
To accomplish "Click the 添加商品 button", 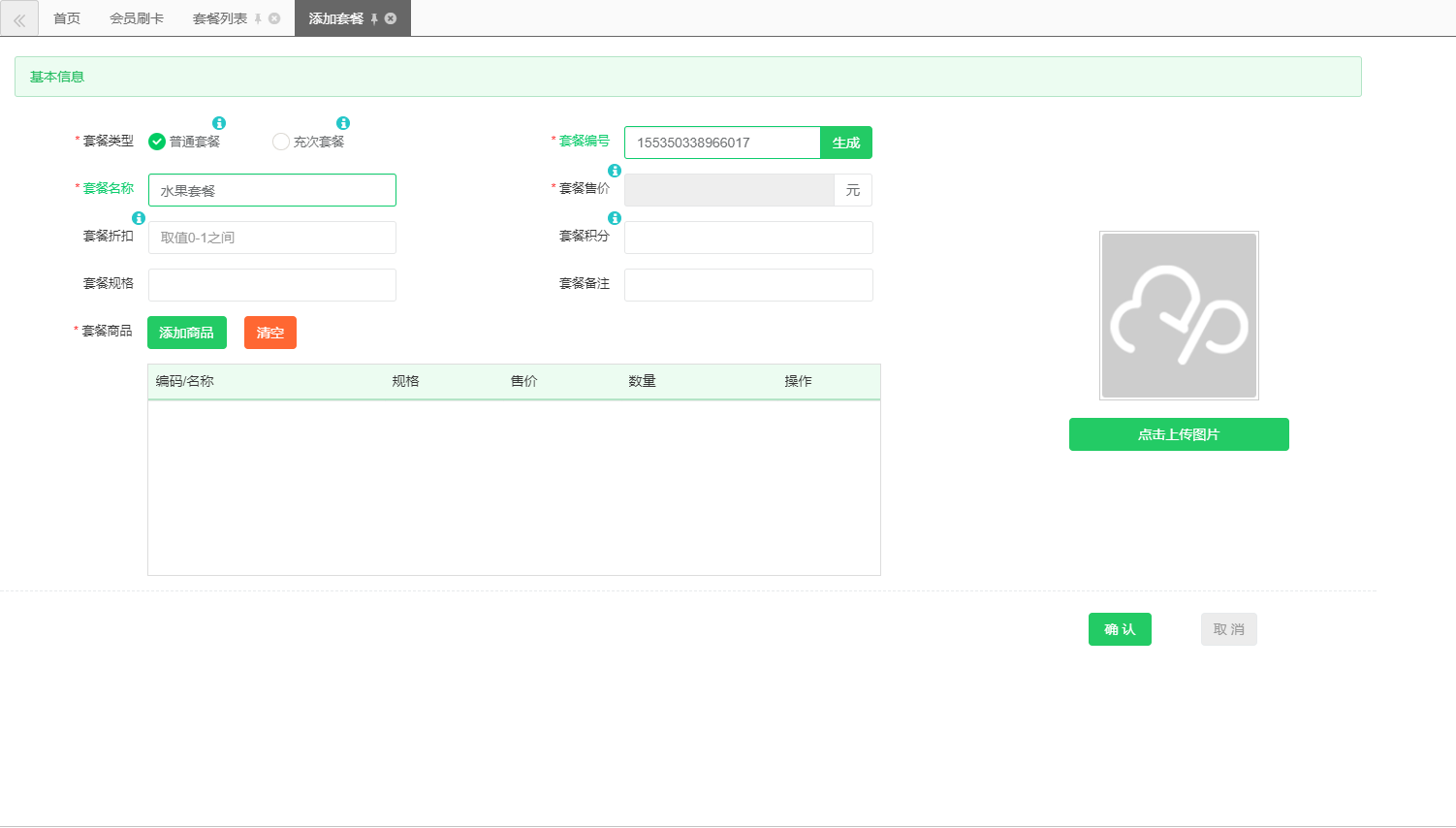I will [187, 333].
